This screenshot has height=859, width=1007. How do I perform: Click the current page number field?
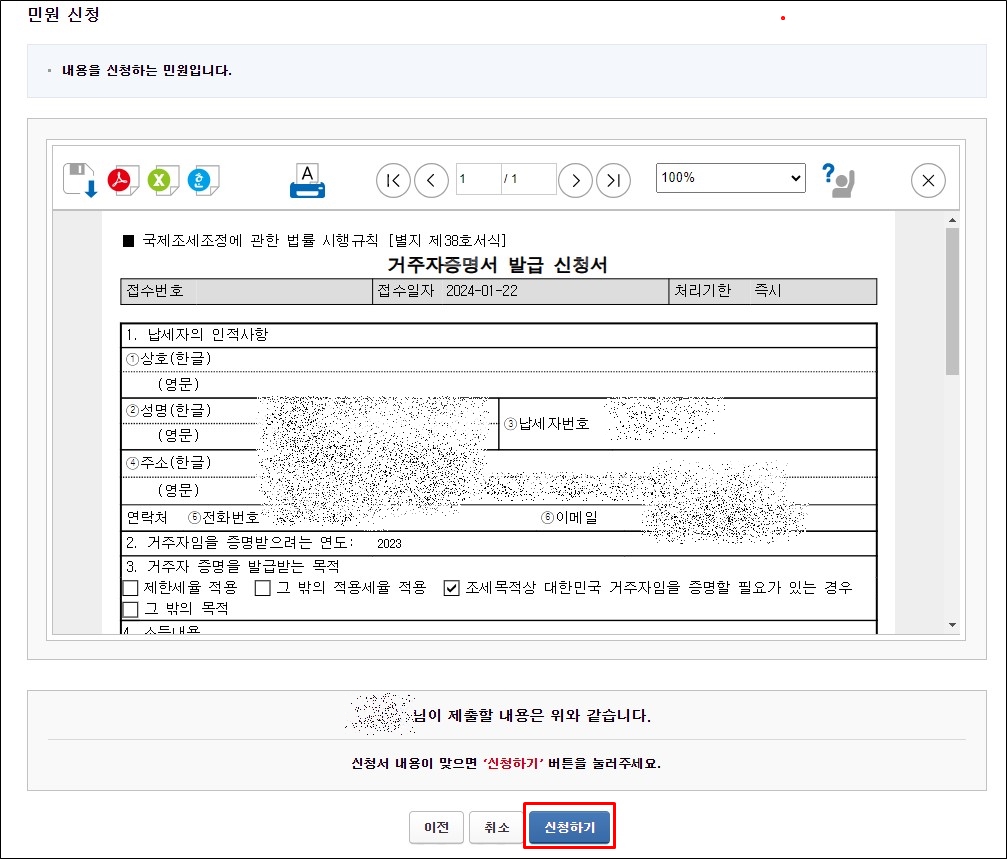tap(478, 178)
